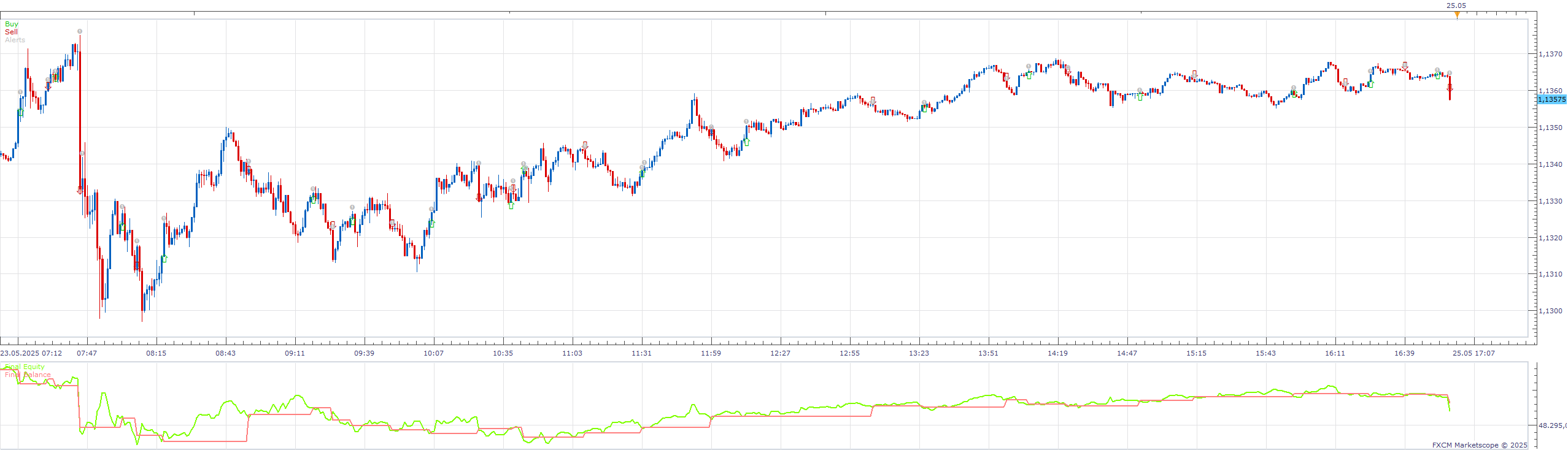Click the 1,1330 price axis label
The width and height of the screenshot is (1568, 450).
coord(1550,201)
